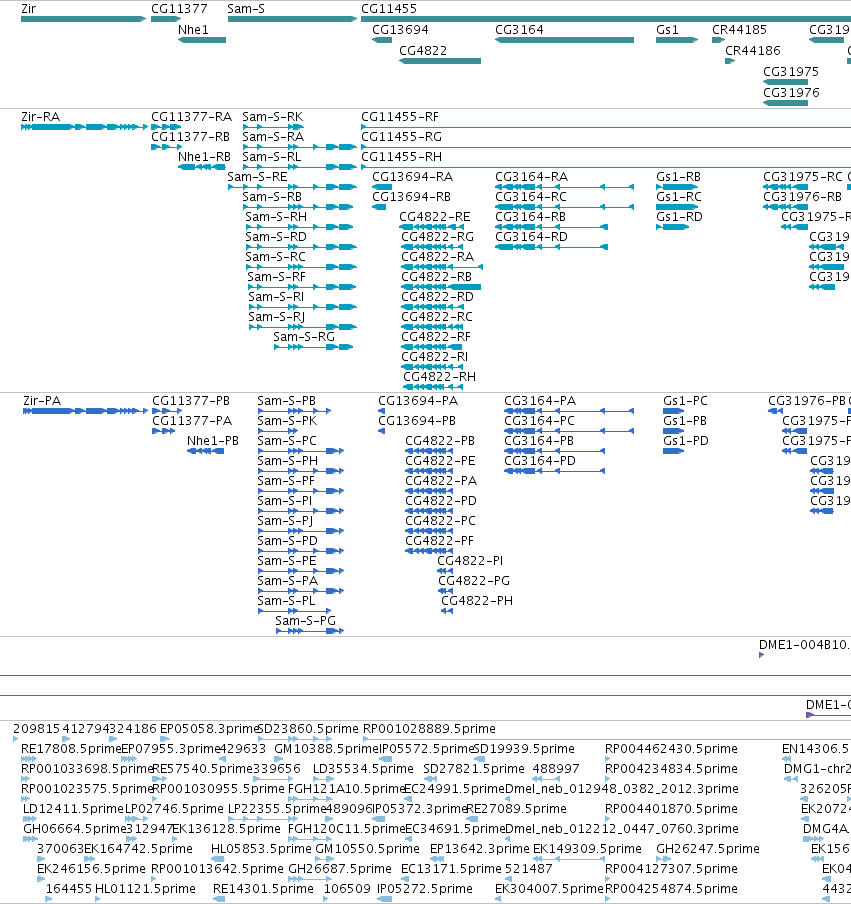Select the CG13694-RB transcript
The height and width of the screenshot is (904, 851).
point(379,207)
